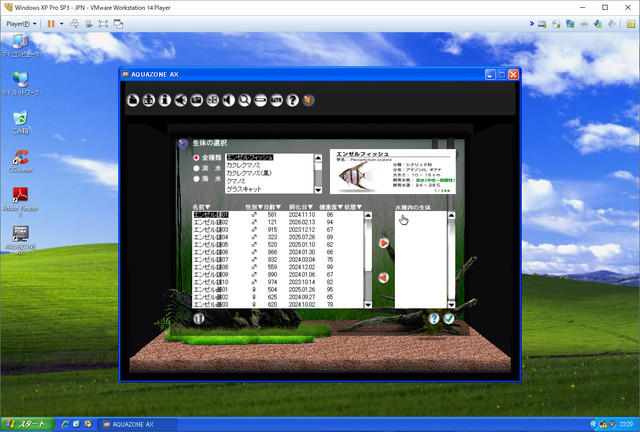Viewport: 640px width, 432px height.
Task: Click the tank import icon in toolbar
Action: (x=149, y=100)
